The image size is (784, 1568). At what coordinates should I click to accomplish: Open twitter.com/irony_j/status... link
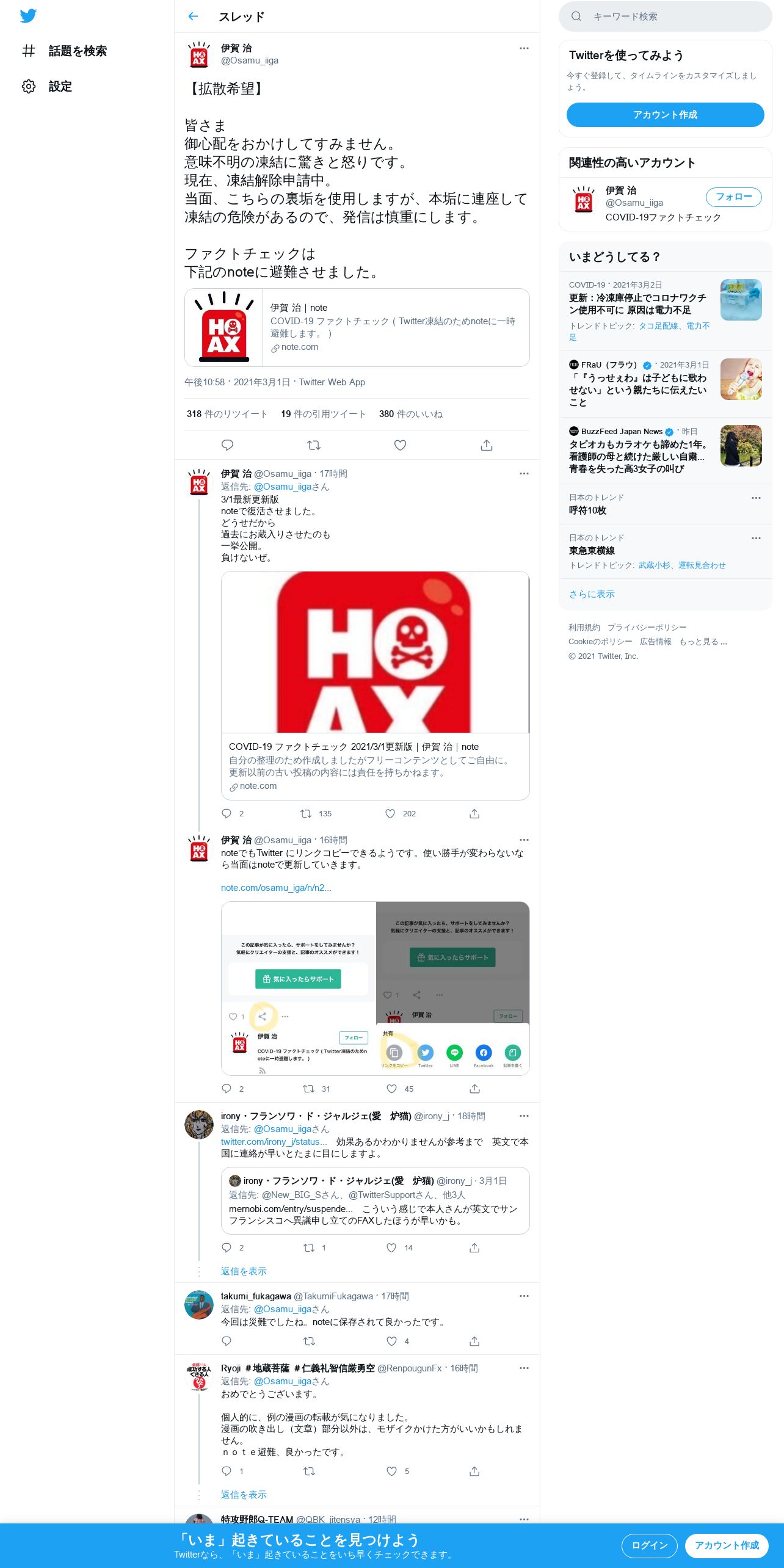[274, 1142]
